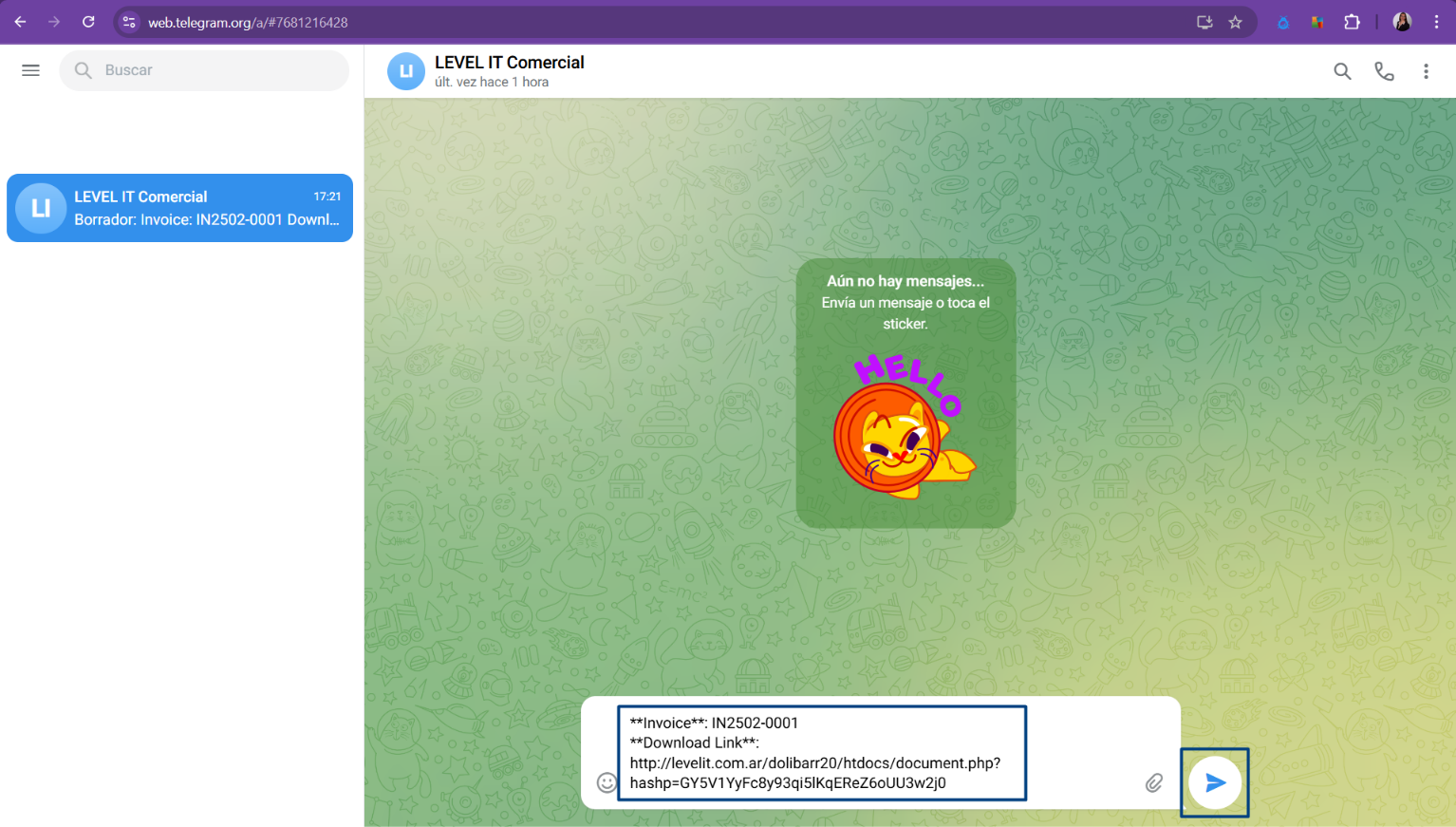Click the blue droplet browser extension icon

pyautogui.click(x=1283, y=22)
